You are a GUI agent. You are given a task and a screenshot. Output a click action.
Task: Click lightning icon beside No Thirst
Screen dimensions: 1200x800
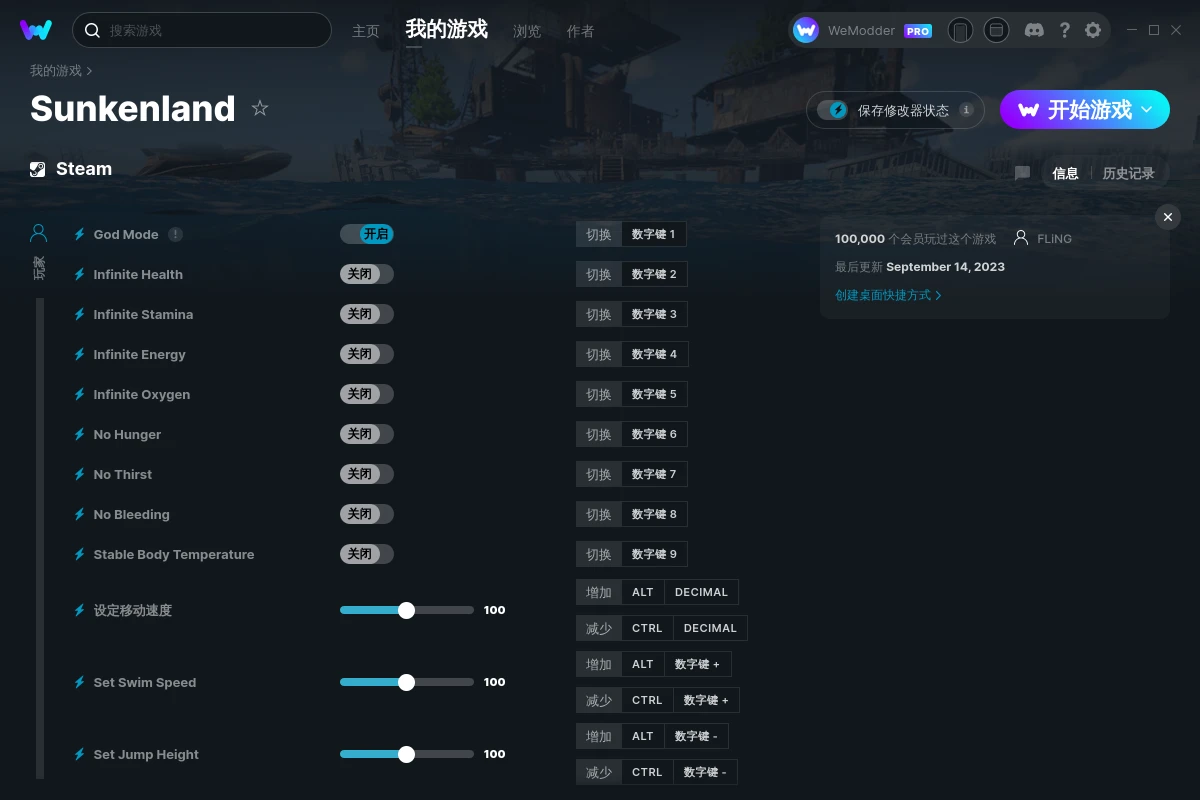pos(80,474)
